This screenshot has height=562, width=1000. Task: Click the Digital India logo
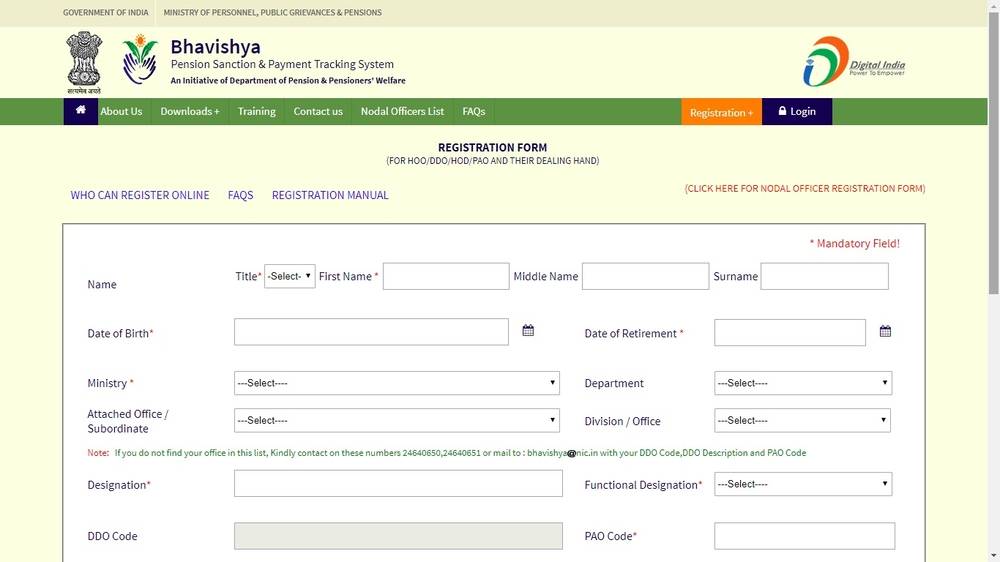point(853,61)
